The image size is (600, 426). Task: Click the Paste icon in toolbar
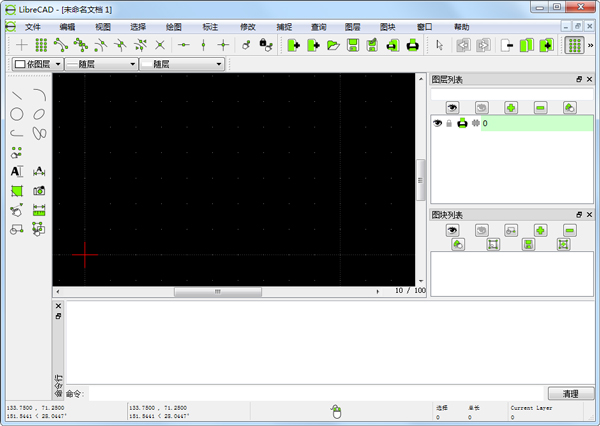click(x=546, y=45)
